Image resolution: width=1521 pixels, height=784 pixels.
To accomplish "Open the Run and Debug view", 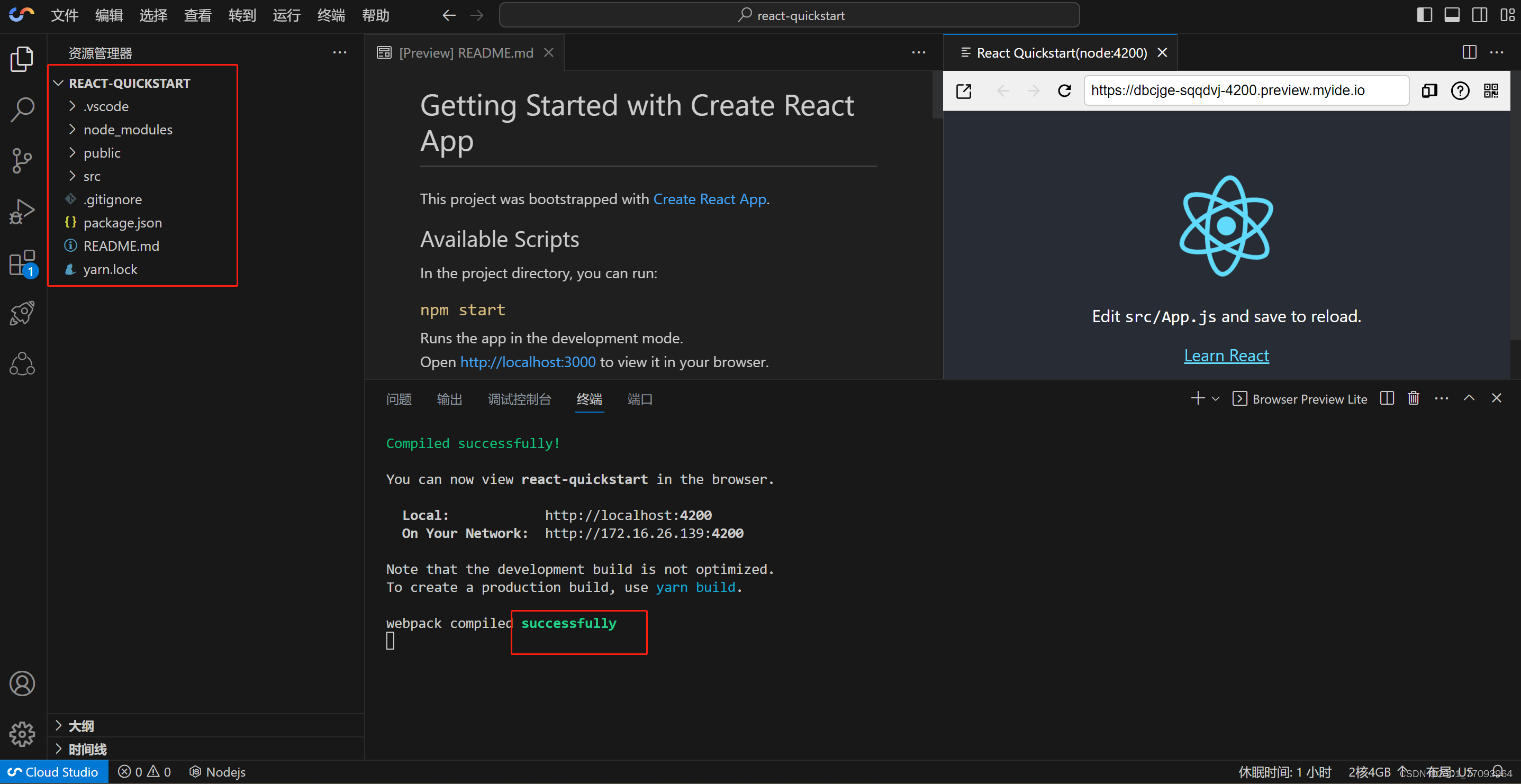I will tap(22, 211).
